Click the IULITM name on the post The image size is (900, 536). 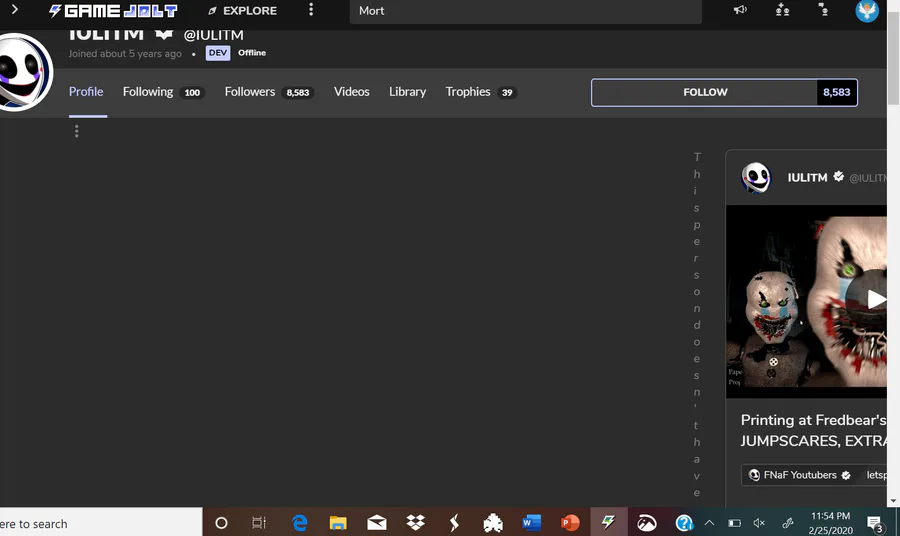click(807, 177)
